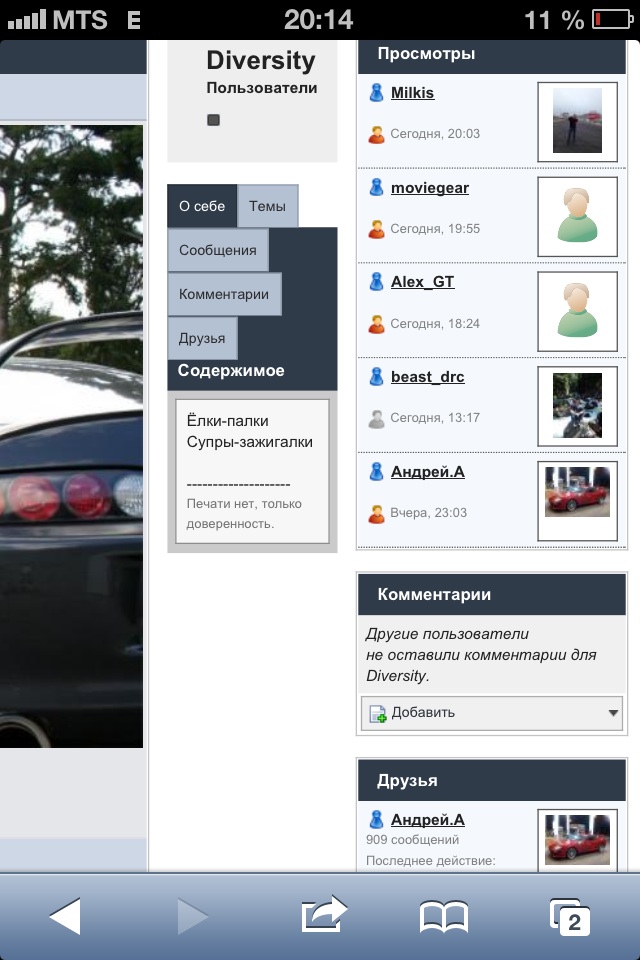Click user icon beside Alex_GT
This screenshot has height=960, width=640.
tap(377, 282)
